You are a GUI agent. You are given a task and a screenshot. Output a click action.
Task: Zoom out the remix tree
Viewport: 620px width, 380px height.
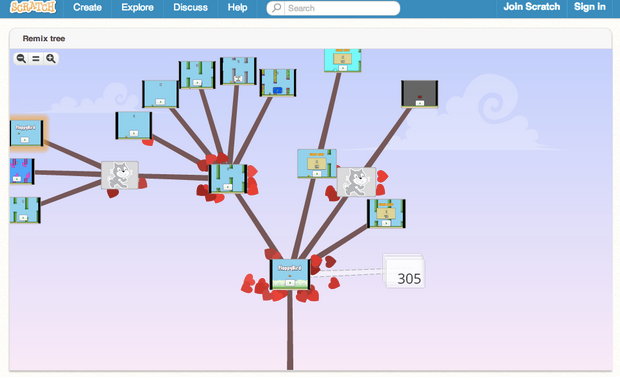tap(21, 59)
